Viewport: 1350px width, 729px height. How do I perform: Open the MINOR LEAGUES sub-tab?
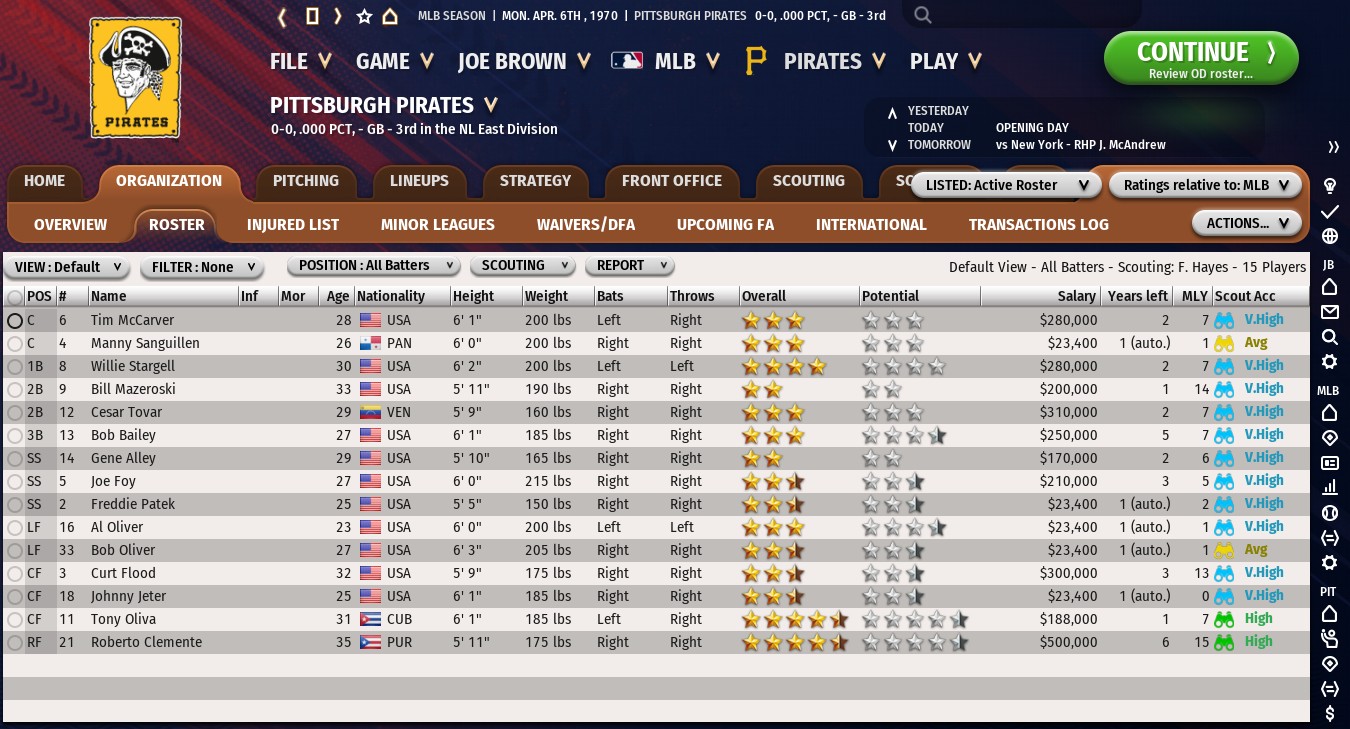pos(437,225)
